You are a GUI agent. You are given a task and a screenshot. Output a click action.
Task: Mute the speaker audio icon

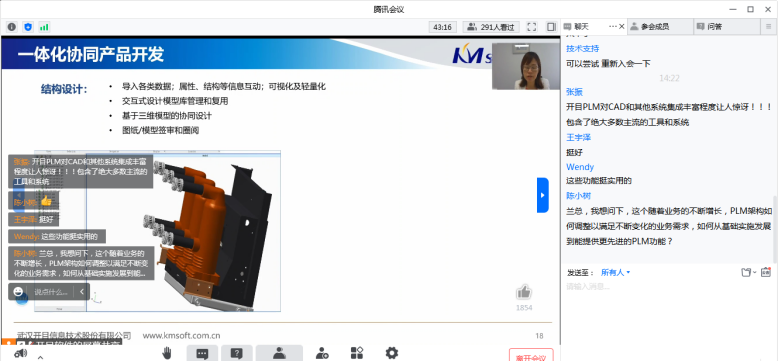20,354
